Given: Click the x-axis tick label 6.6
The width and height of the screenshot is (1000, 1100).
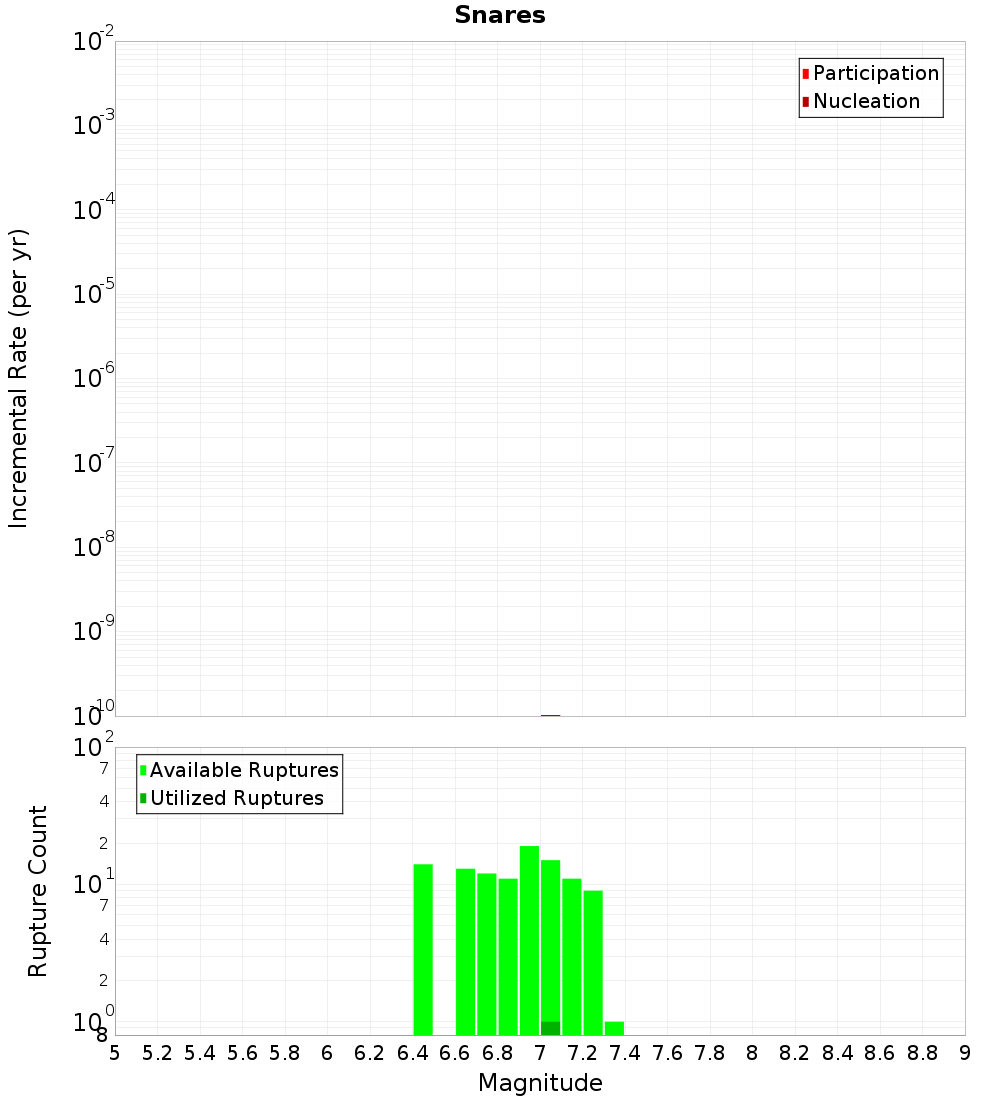Looking at the screenshot, I should pyautogui.click(x=454, y=1053).
